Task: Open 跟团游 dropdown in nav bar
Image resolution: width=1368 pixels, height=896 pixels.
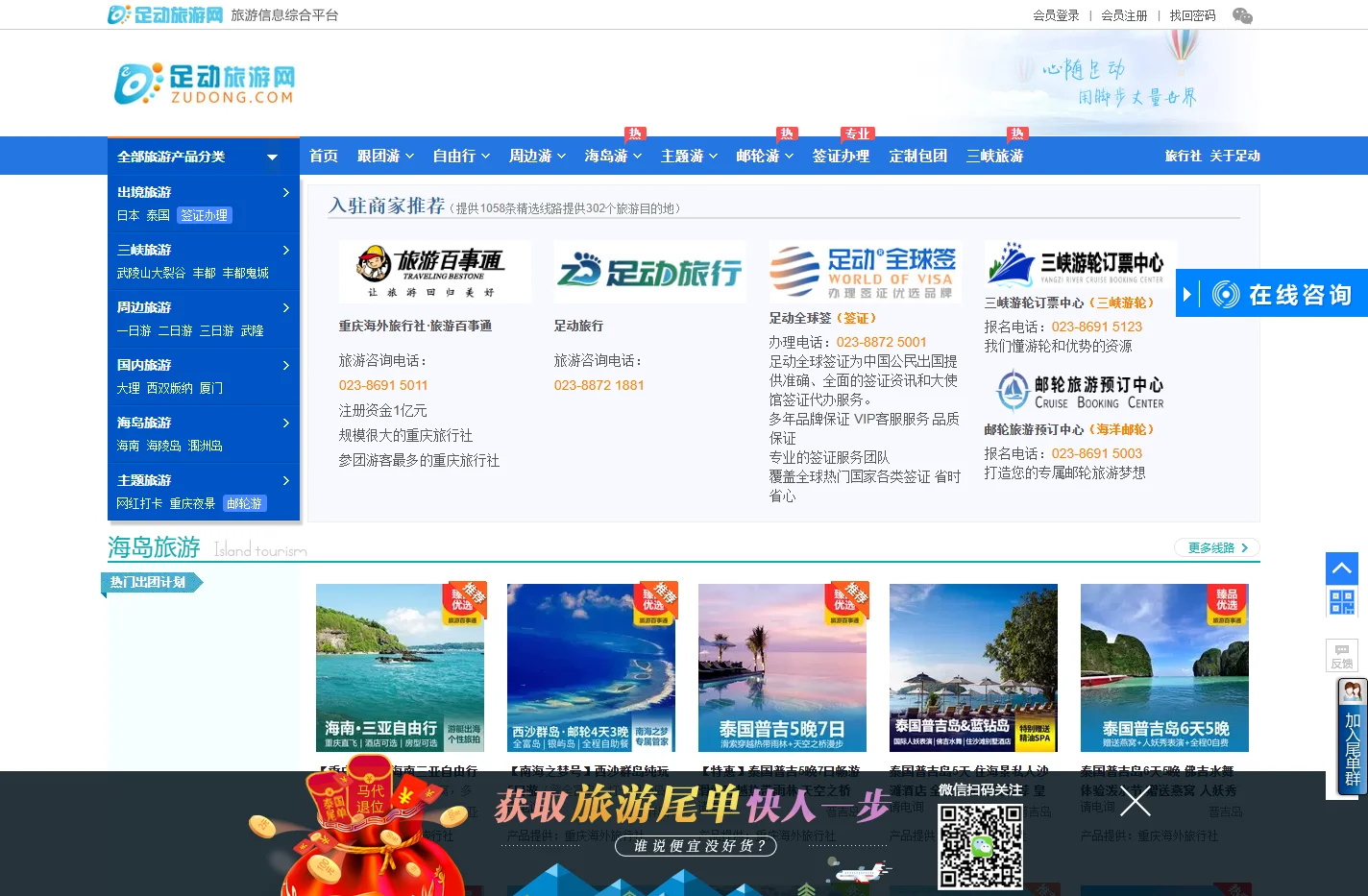Action: (x=385, y=156)
